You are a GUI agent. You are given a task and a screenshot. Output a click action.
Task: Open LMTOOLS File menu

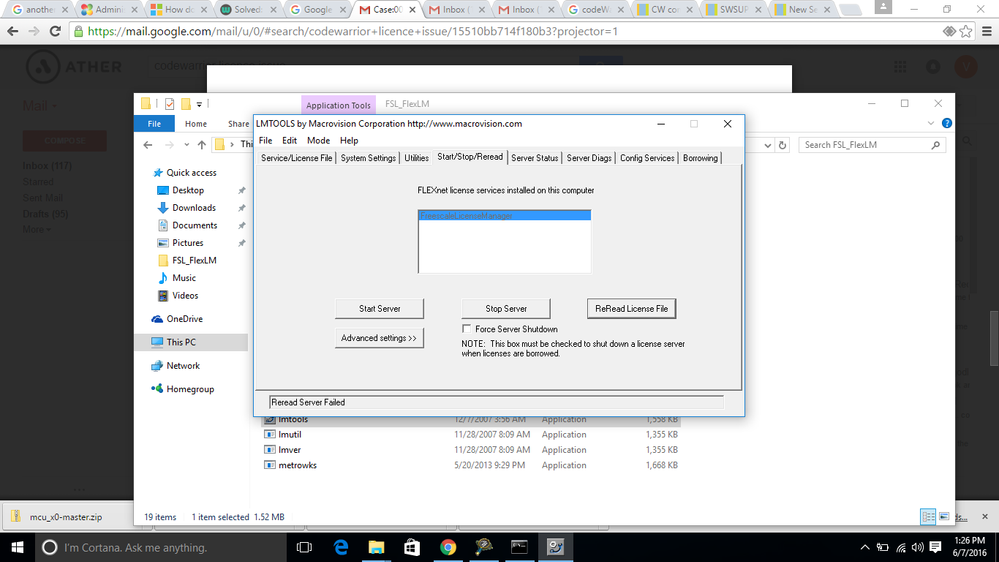point(265,141)
